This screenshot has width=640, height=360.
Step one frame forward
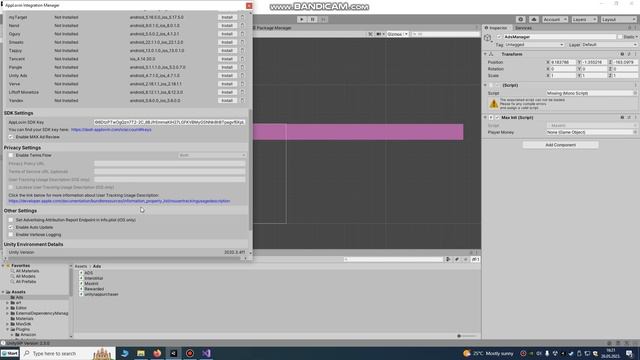click(x=323, y=19)
